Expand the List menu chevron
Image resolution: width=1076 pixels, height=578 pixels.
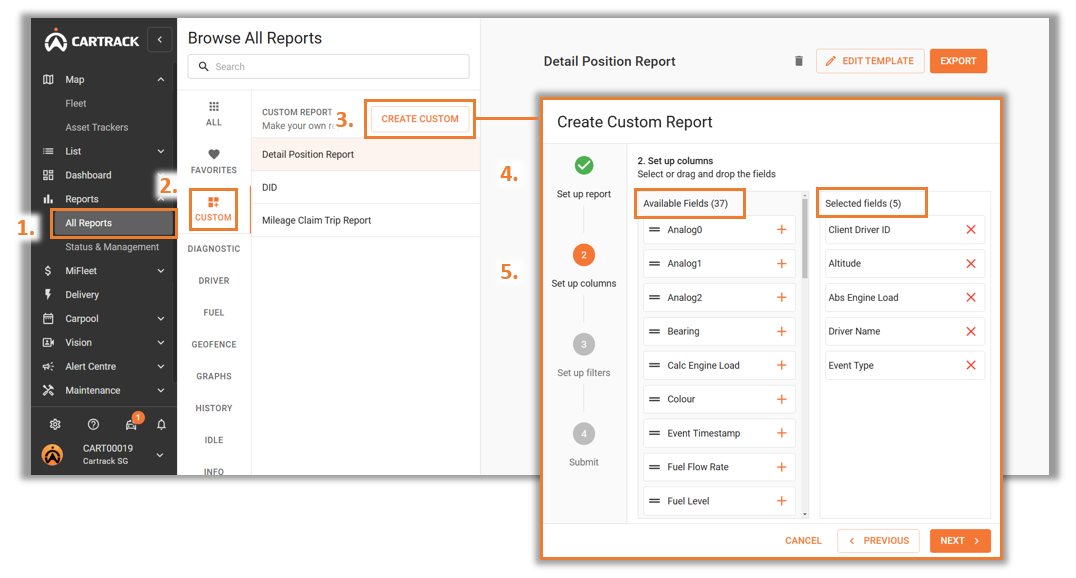pyautogui.click(x=161, y=151)
